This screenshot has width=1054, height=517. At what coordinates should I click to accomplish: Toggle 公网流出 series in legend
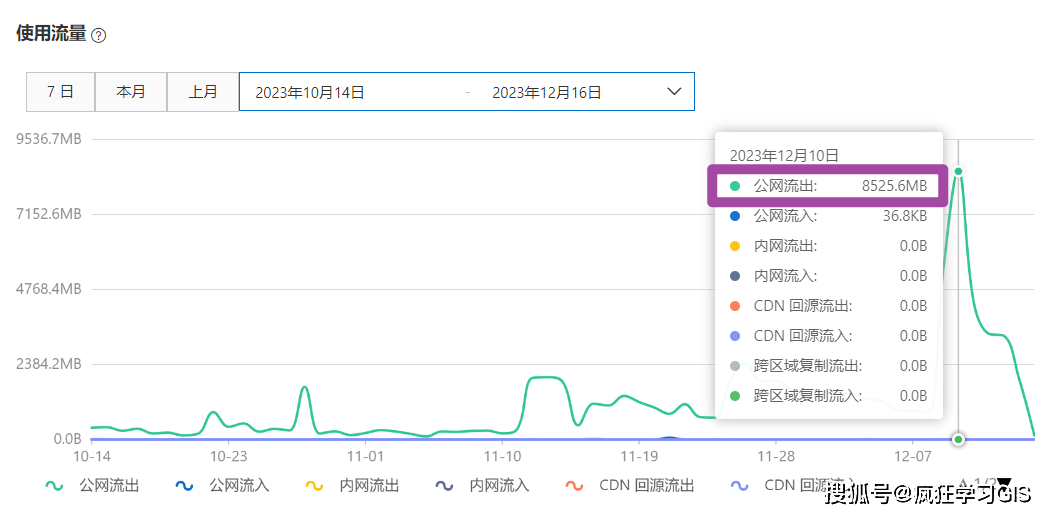click(92, 485)
